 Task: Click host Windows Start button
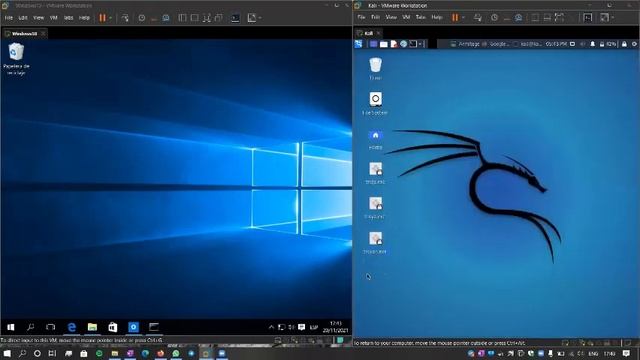7,353
